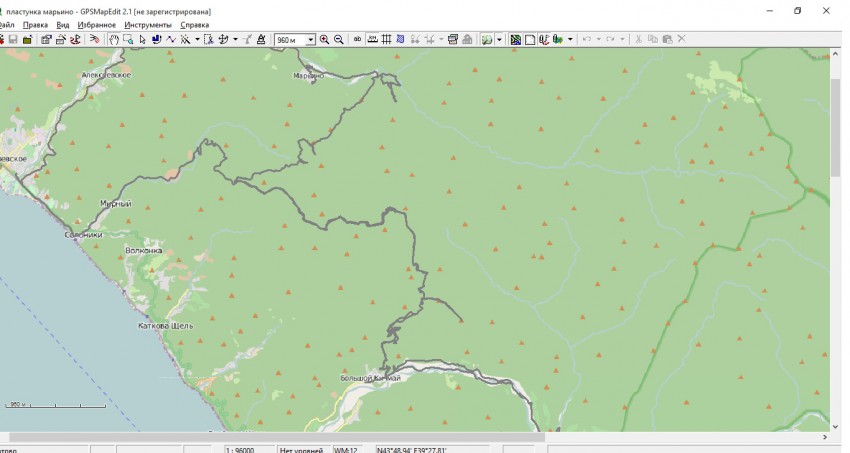The width and height of the screenshot is (850, 453).
Task: Open the Инструменты menu
Action: coord(147,25)
